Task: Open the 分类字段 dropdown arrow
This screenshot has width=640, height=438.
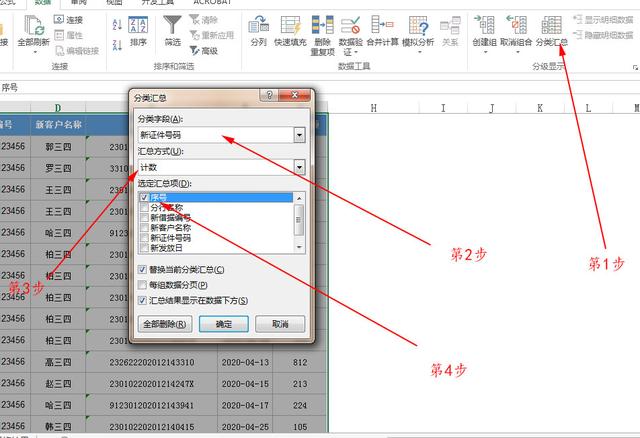Action: pyautogui.click(x=299, y=135)
